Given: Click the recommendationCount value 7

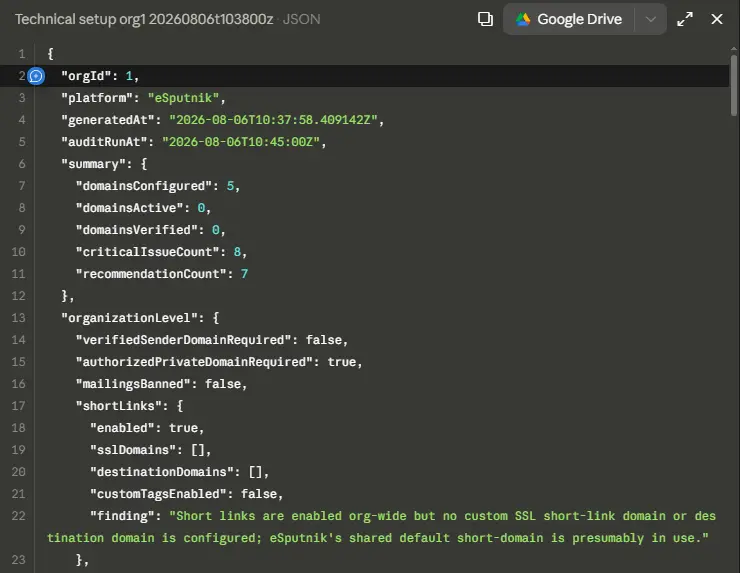Looking at the screenshot, I should [244, 274].
